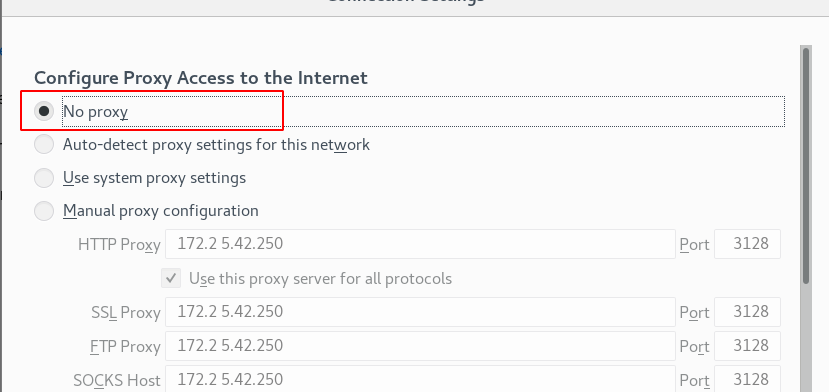The height and width of the screenshot is (392, 829).
Task: Click the dialog's vertical scrollbar thumb
Action: 806,165
